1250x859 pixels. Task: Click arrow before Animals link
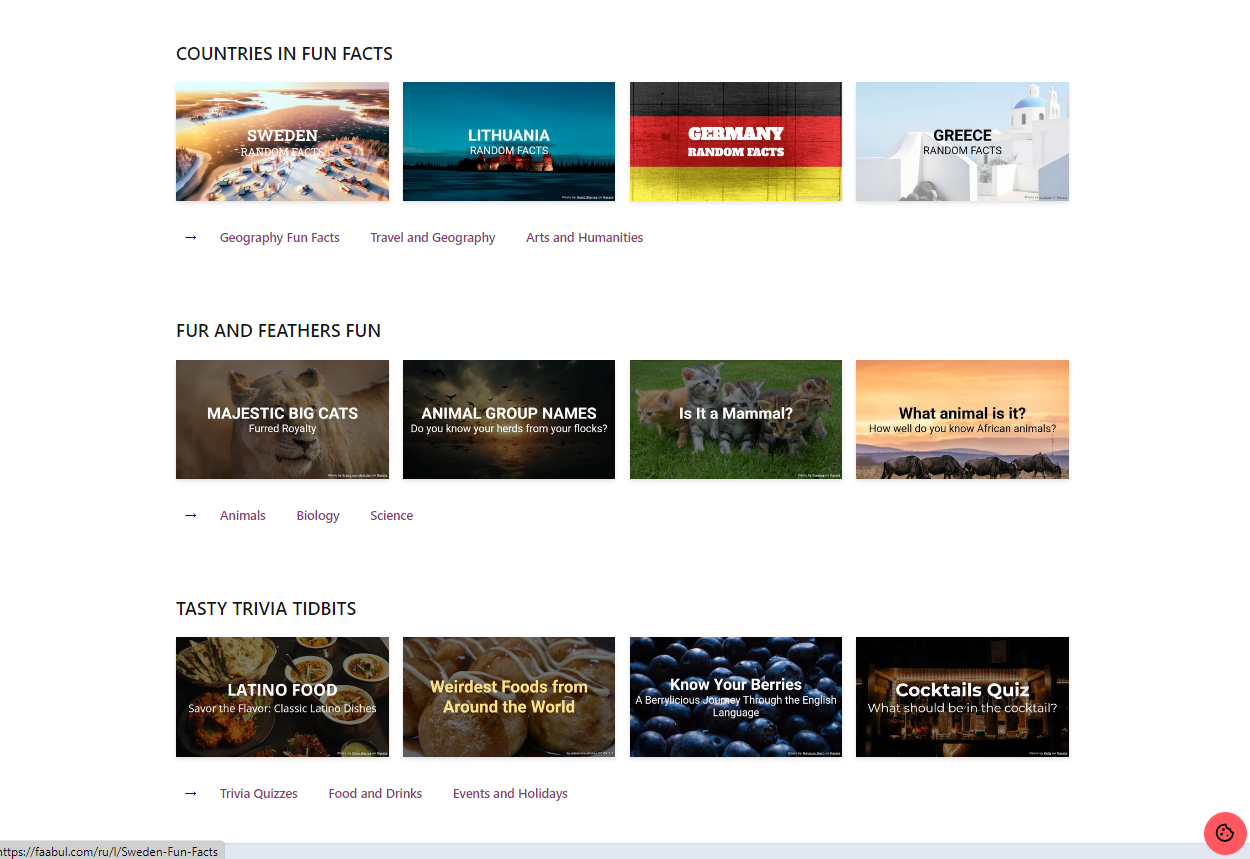[190, 516]
